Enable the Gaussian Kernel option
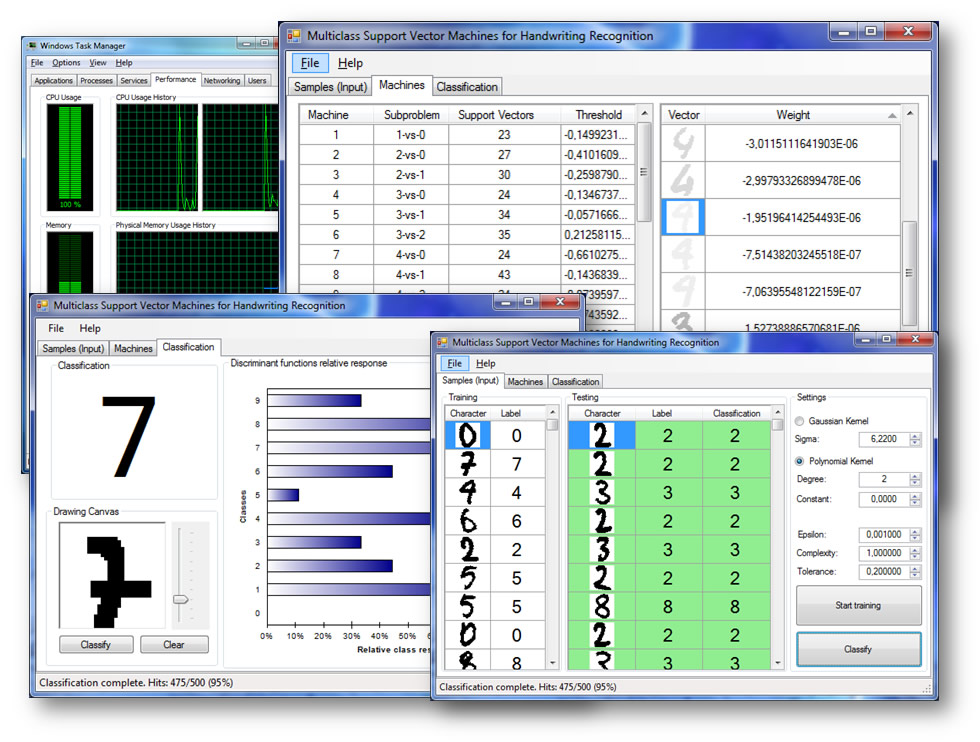The width and height of the screenshot is (980, 742). point(801,421)
